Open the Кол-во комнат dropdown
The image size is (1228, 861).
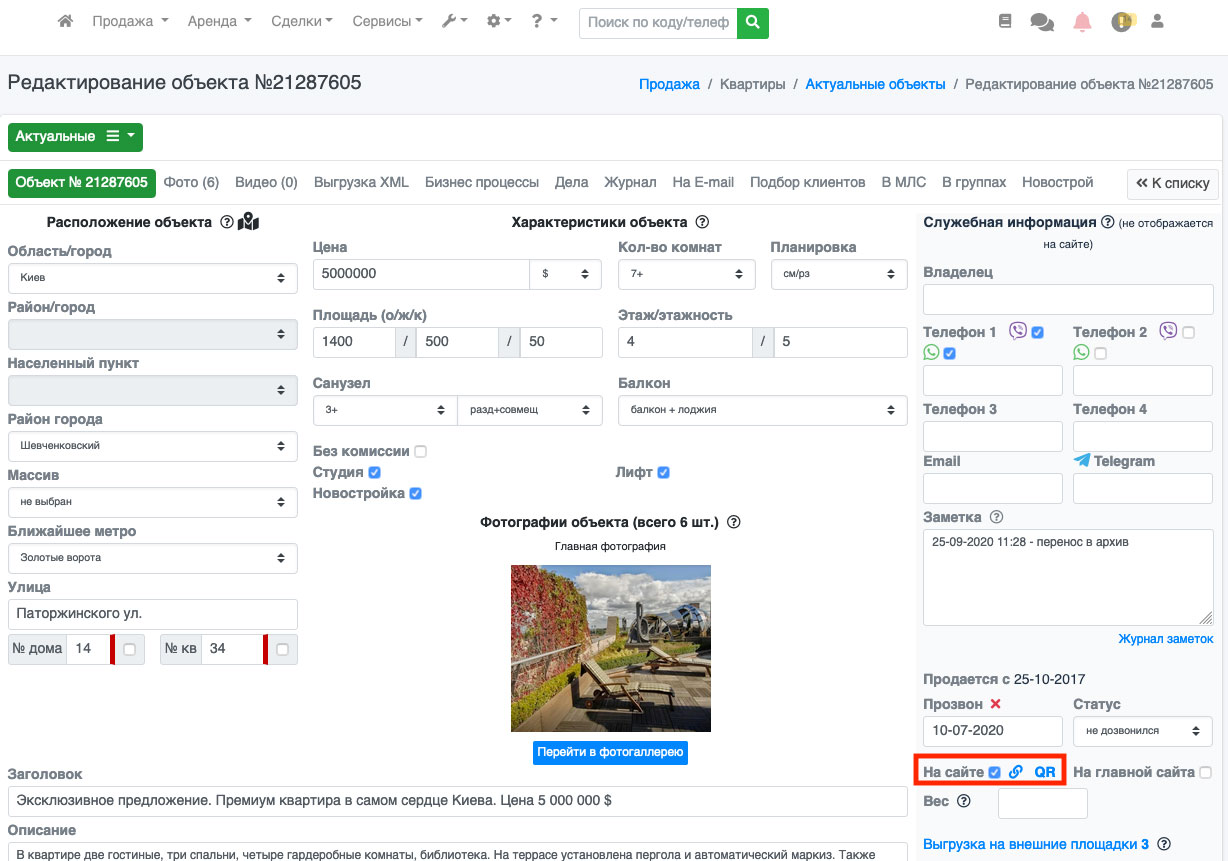point(685,274)
